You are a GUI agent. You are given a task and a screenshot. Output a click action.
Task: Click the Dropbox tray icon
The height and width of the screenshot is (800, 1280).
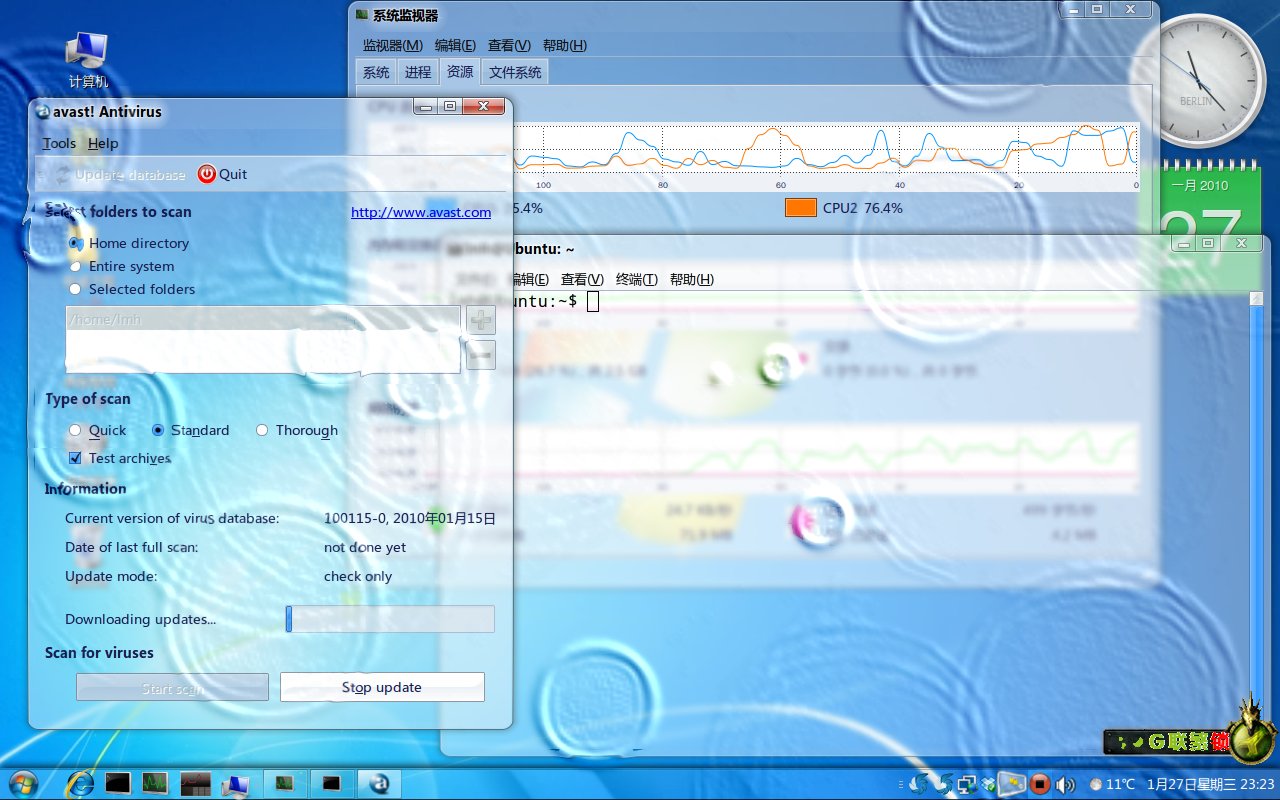(990, 784)
